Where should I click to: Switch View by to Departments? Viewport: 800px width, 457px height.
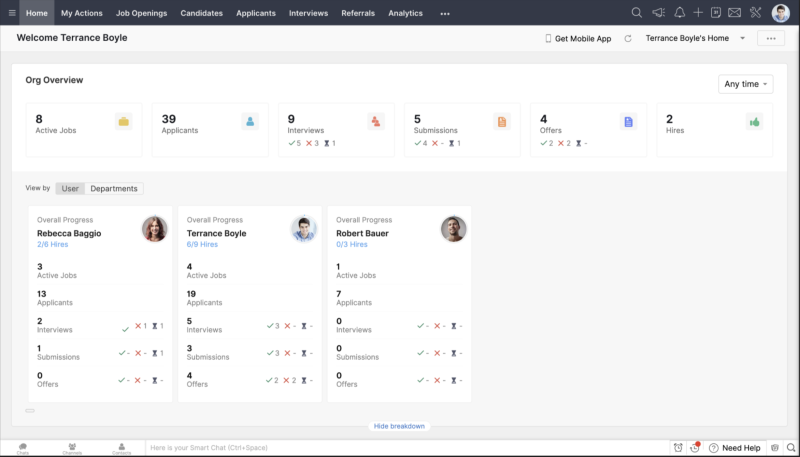click(114, 189)
